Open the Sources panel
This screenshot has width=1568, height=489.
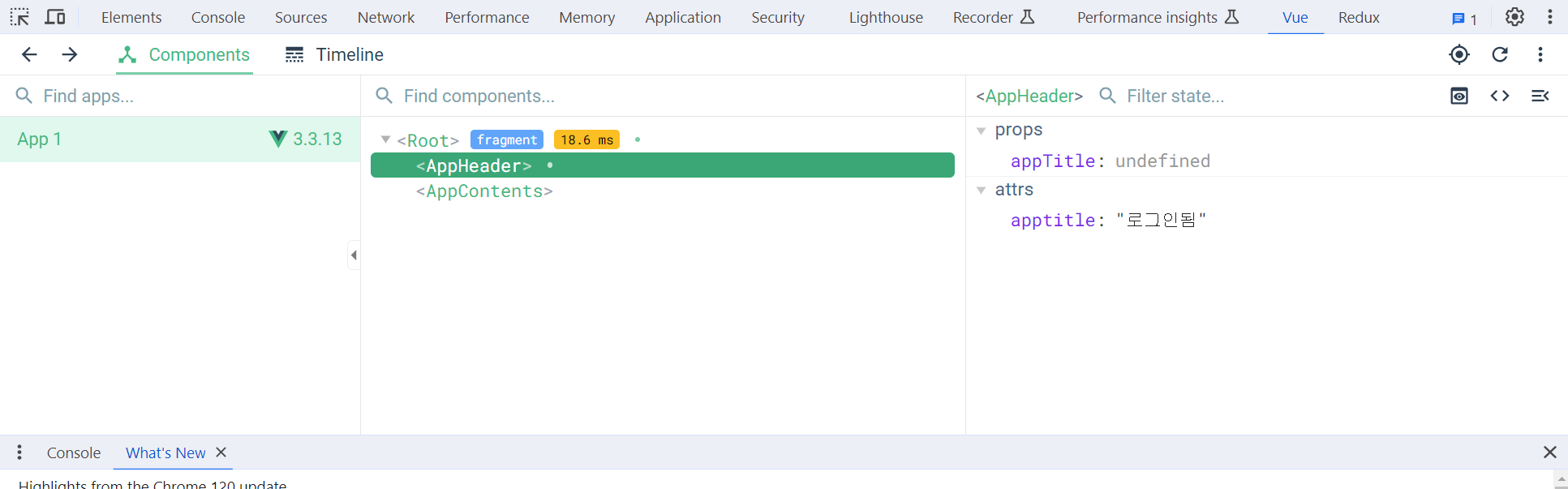click(x=301, y=17)
